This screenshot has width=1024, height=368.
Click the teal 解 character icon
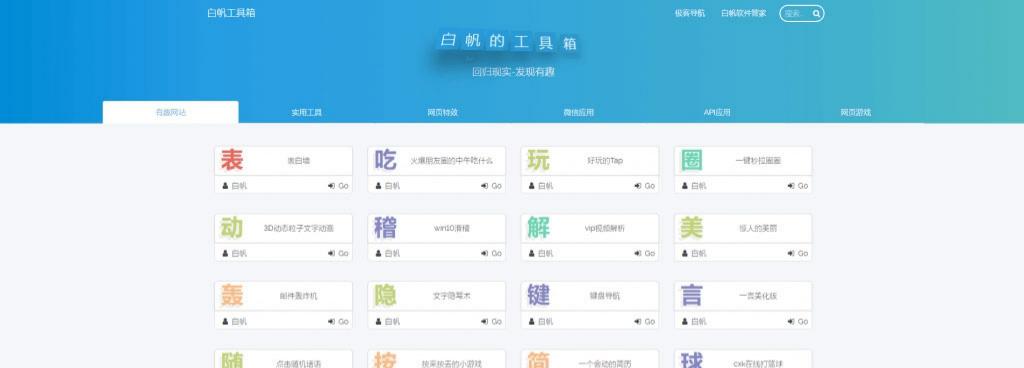coord(539,228)
